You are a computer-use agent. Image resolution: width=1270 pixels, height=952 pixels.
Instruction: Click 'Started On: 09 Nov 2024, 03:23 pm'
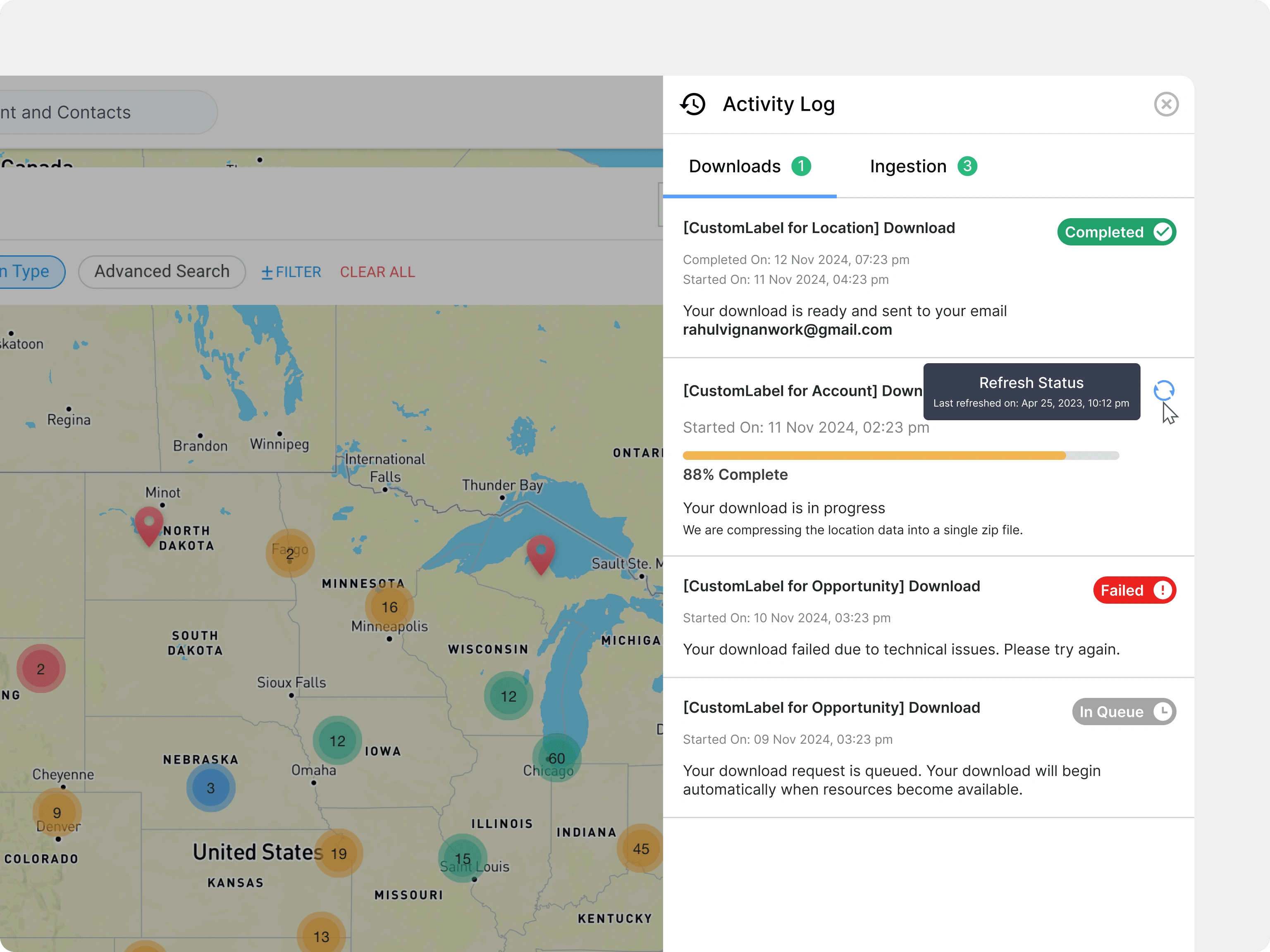coord(788,740)
